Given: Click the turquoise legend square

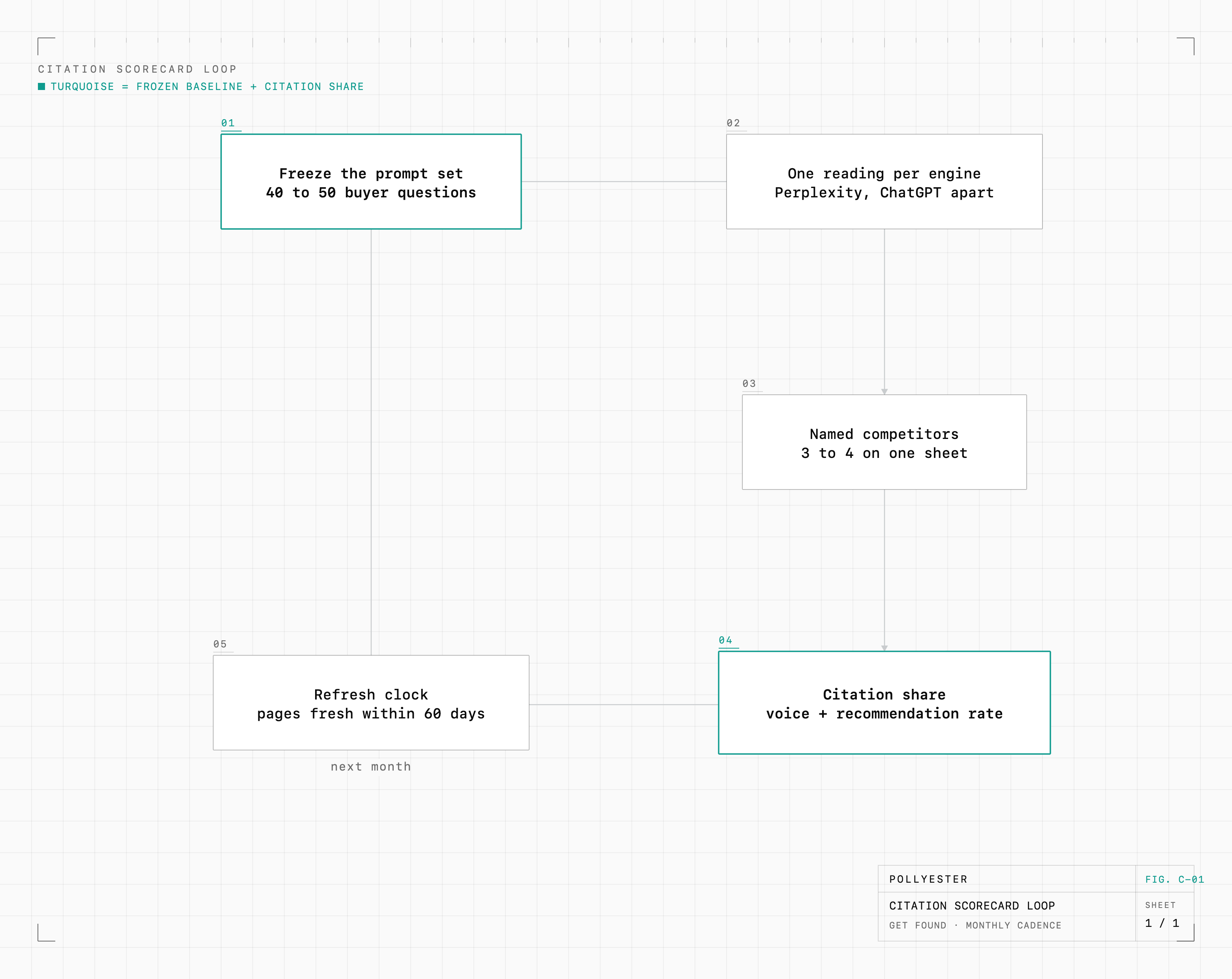Looking at the screenshot, I should pos(41,87).
